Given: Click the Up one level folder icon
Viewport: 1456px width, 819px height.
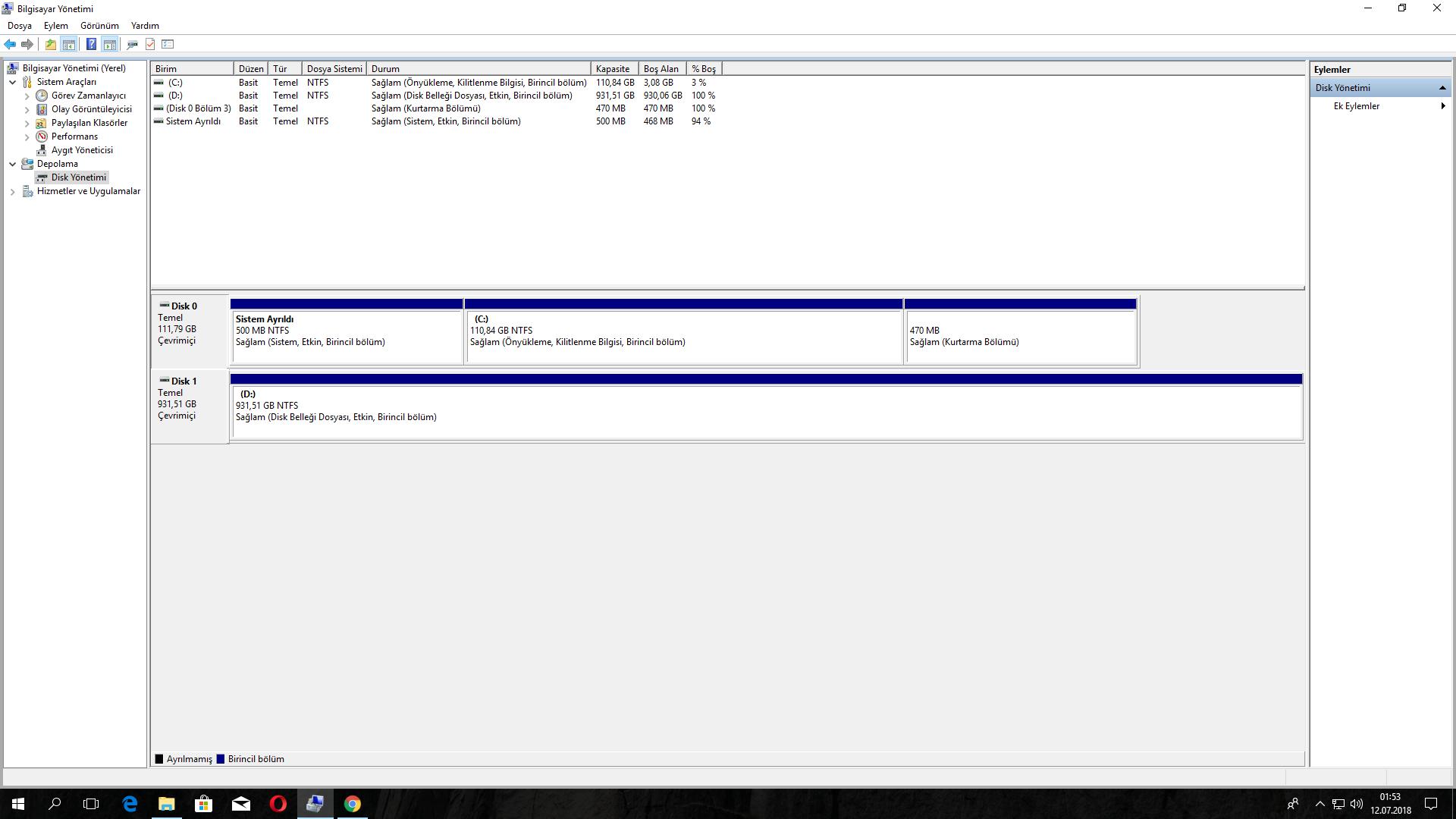Looking at the screenshot, I should click(50, 44).
